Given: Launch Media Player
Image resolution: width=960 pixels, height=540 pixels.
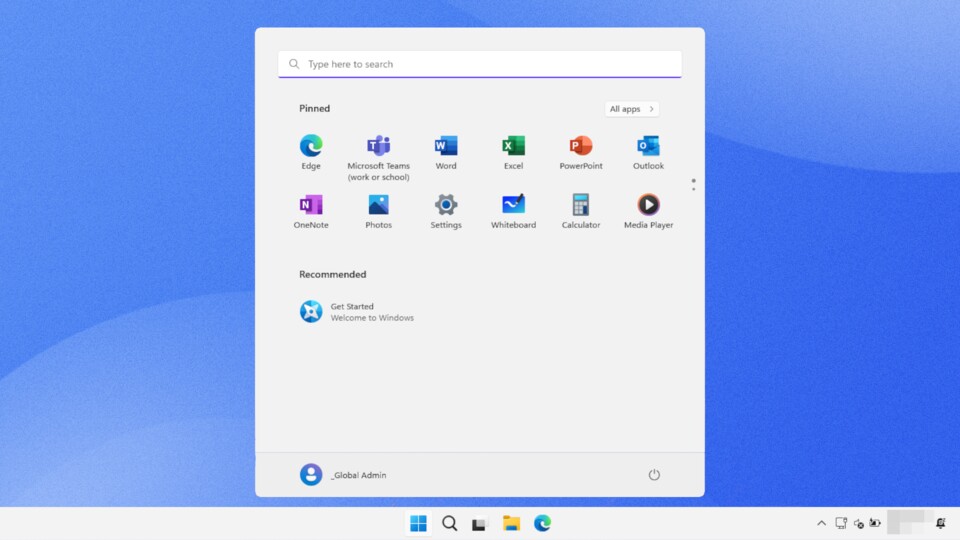Looking at the screenshot, I should tap(648, 211).
